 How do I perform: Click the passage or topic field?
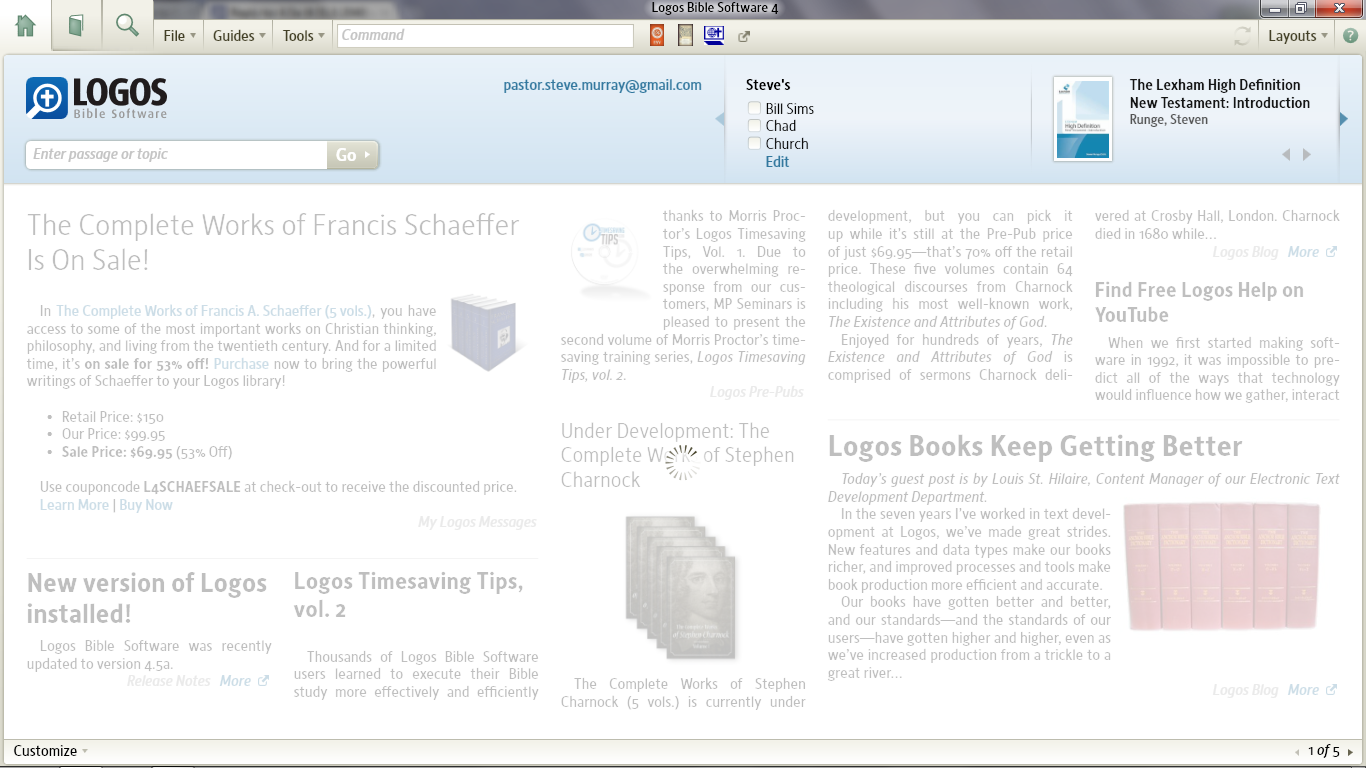[177, 155]
